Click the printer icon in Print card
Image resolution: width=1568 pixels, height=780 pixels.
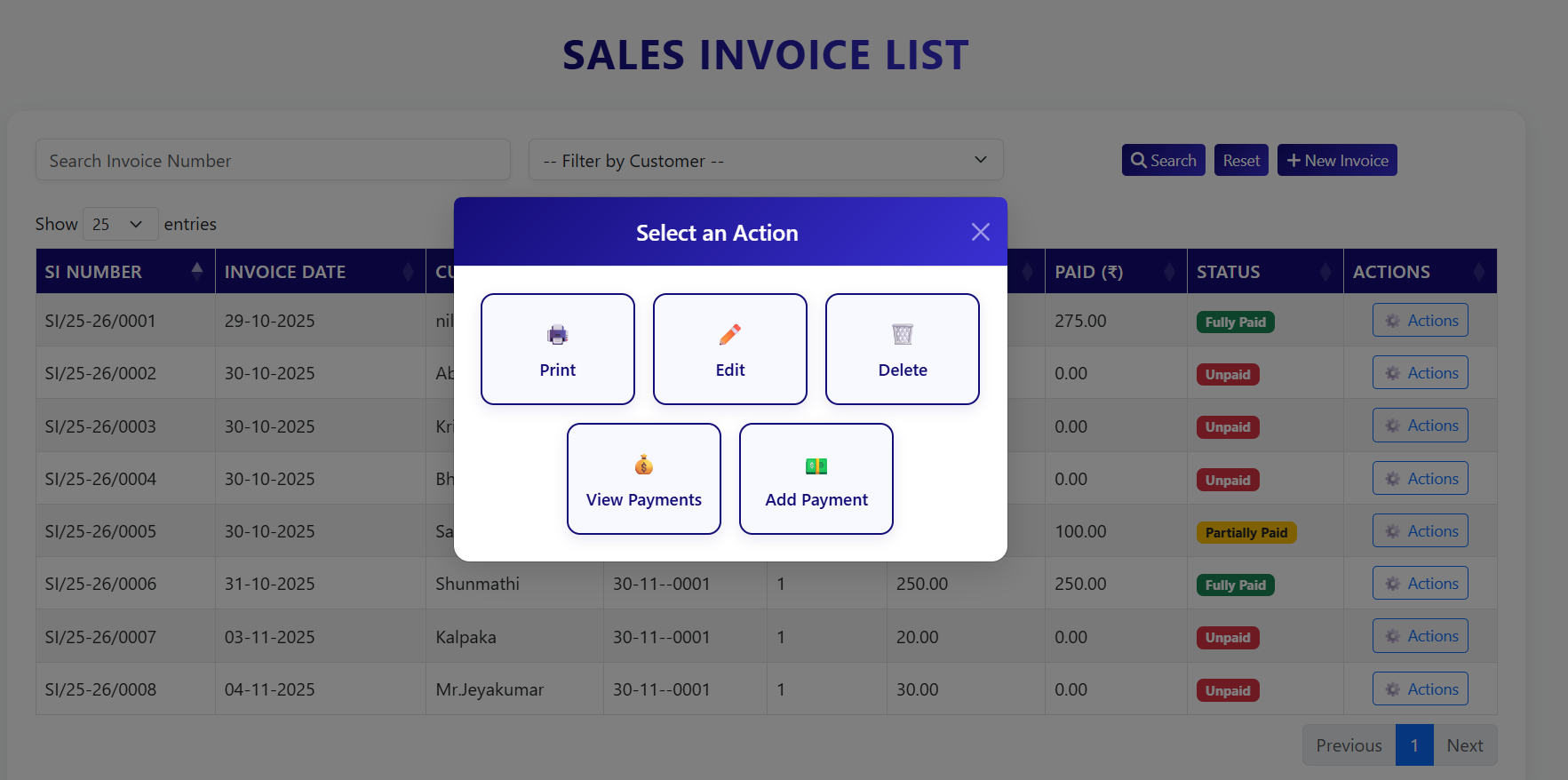tap(557, 335)
